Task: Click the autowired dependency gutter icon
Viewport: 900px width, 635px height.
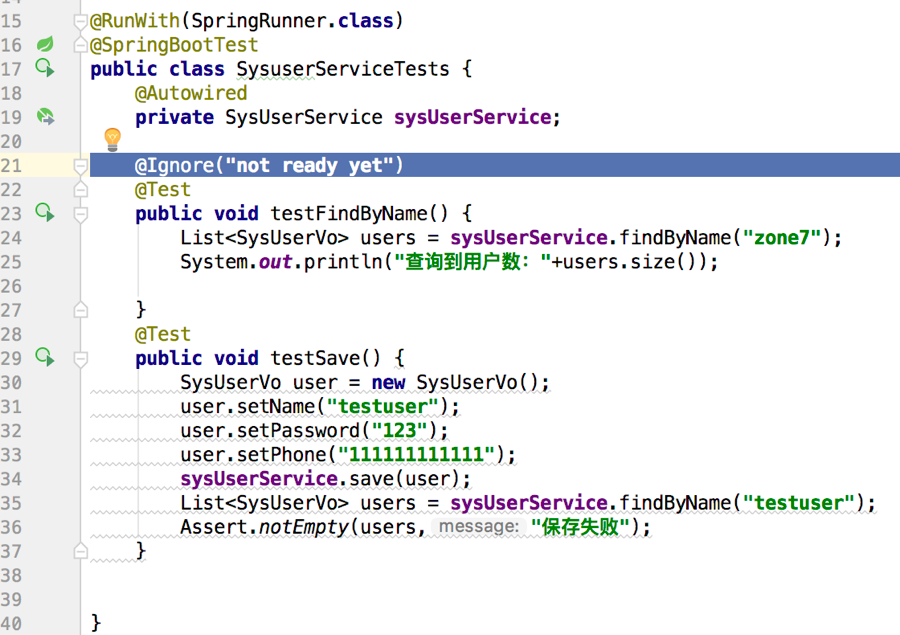Action: 45,117
